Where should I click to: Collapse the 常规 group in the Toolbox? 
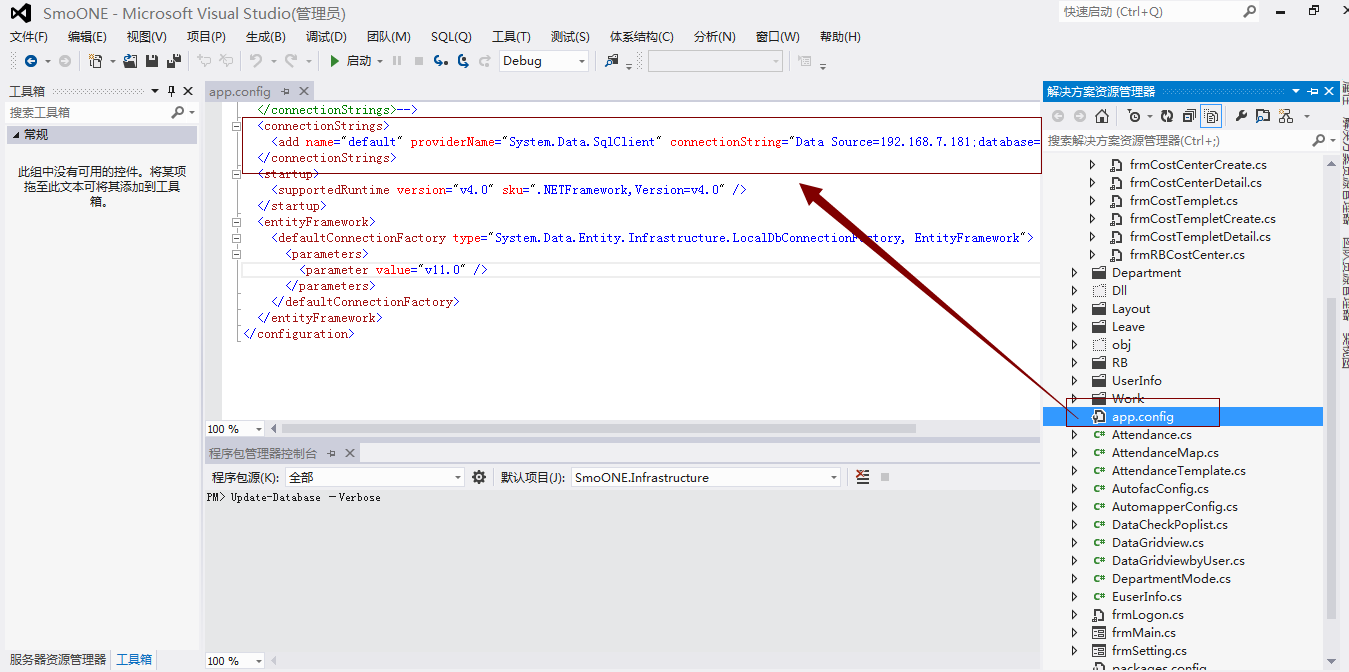pyautogui.click(x=15, y=134)
